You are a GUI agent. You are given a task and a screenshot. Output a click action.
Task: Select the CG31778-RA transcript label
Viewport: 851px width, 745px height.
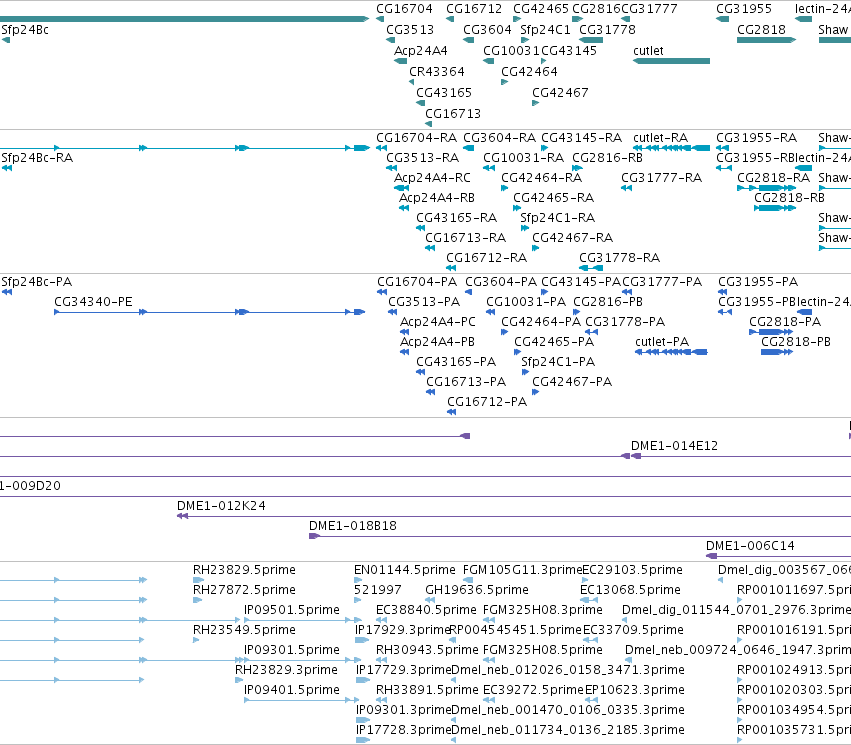coord(619,258)
